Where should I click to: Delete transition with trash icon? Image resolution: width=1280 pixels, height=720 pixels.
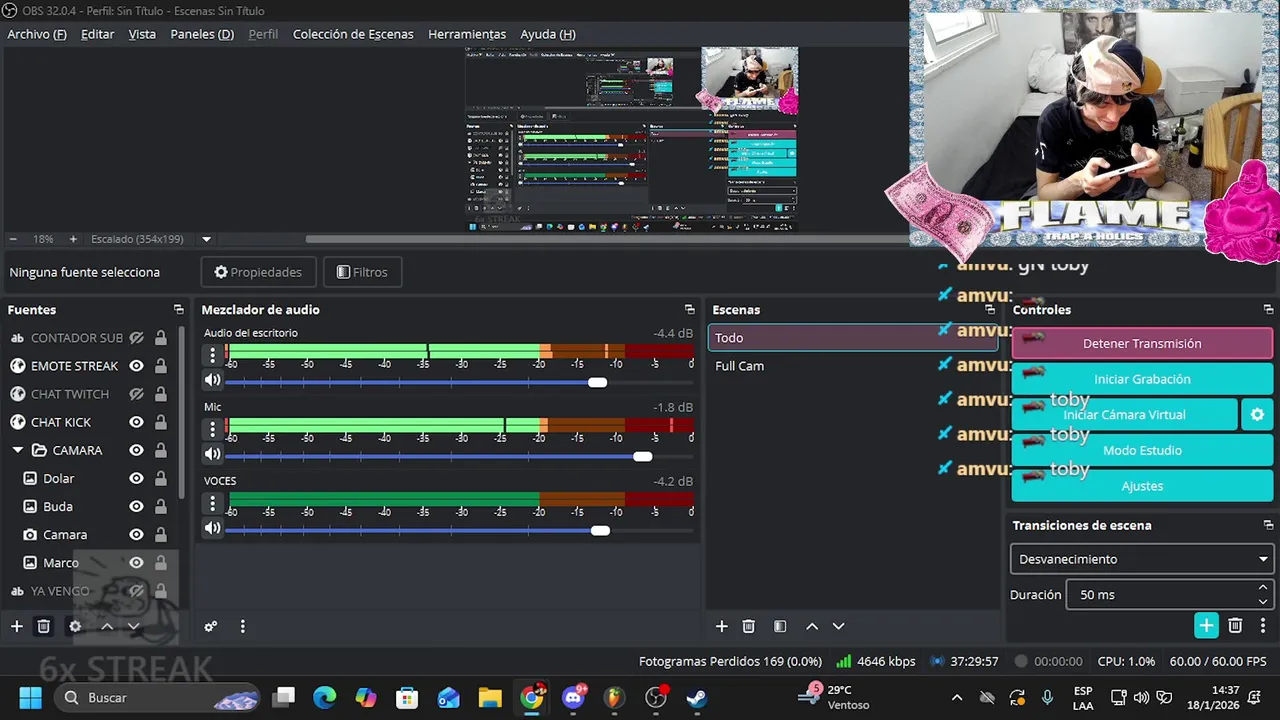(x=1236, y=625)
